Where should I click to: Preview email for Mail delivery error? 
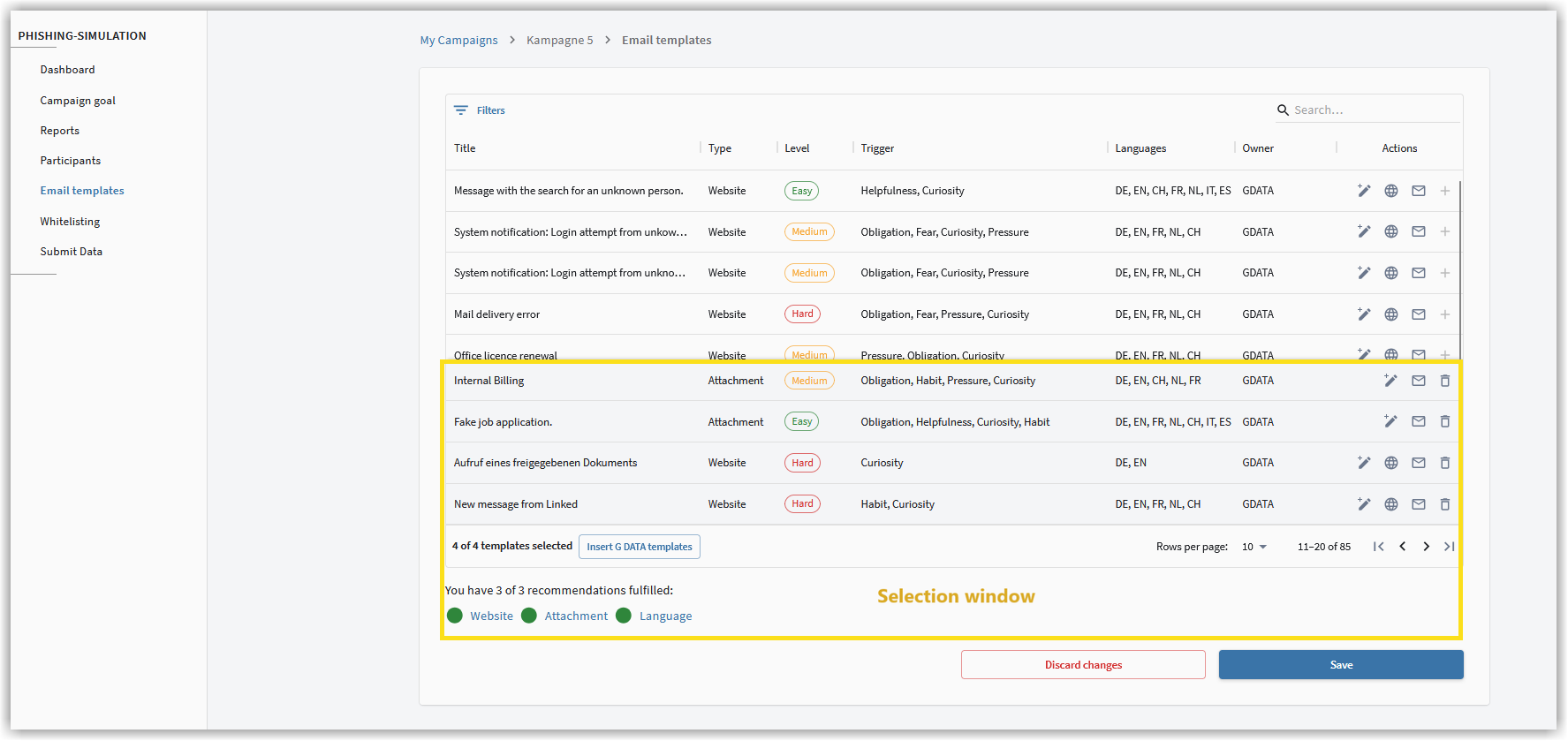(x=1419, y=314)
